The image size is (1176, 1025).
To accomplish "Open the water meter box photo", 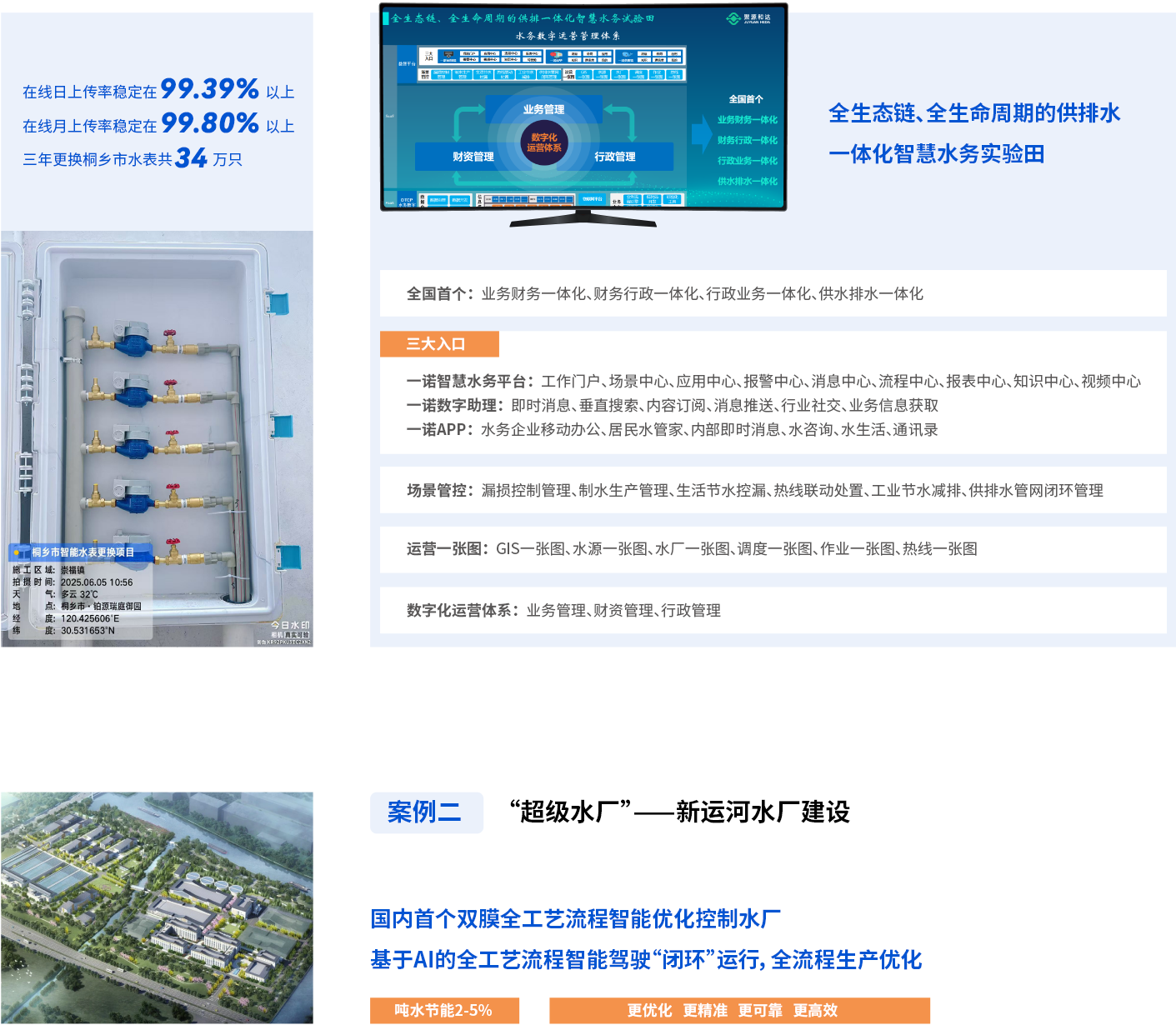I will coord(158,439).
